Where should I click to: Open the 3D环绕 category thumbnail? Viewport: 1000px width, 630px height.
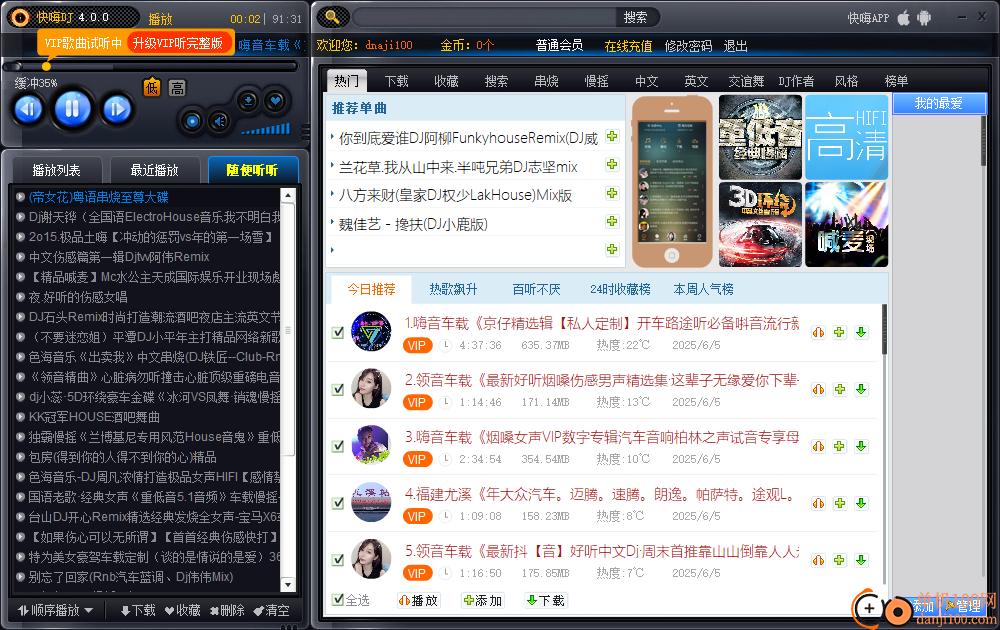point(760,224)
